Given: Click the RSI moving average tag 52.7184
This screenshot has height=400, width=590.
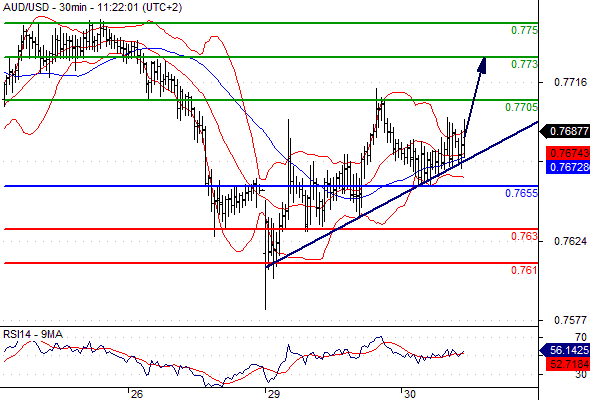Looking at the screenshot, I should pyautogui.click(x=568, y=364).
